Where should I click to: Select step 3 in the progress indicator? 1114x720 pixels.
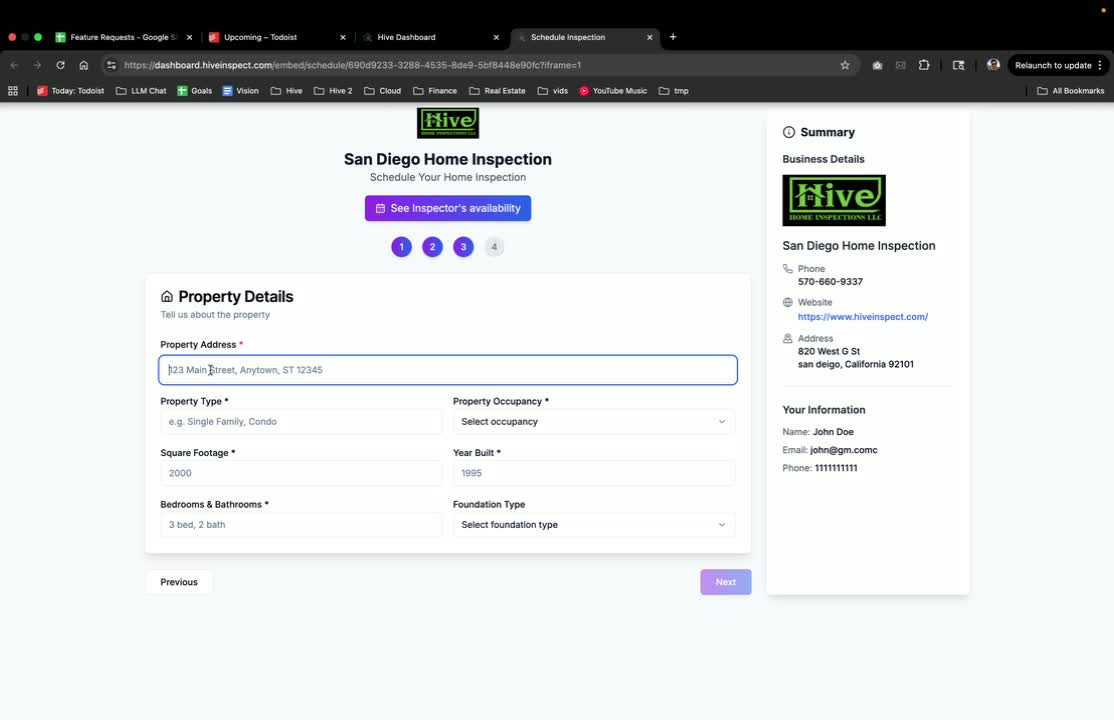coord(463,247)
